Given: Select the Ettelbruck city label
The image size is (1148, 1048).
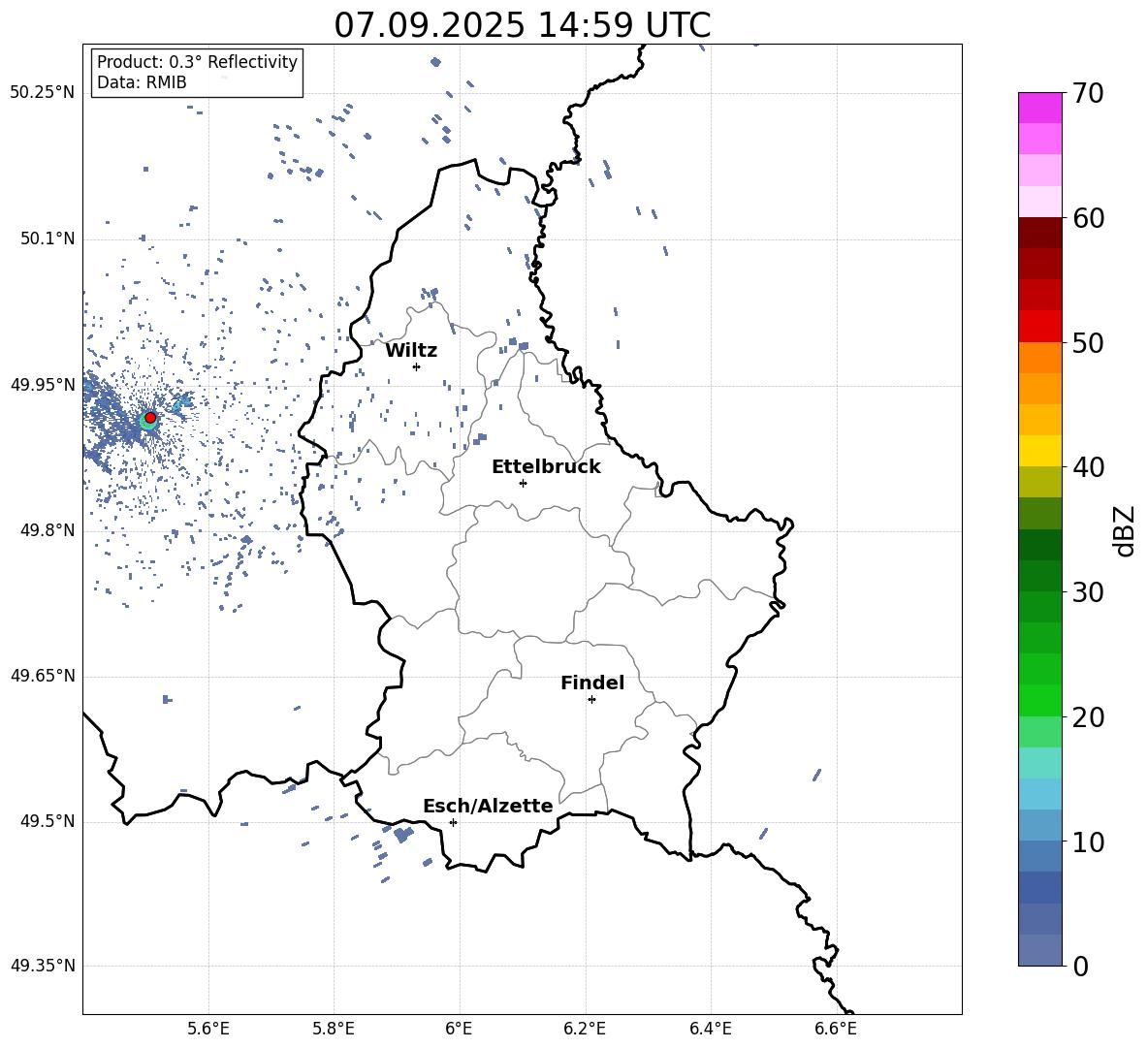Looking at the screenshot, I should point(546,467).
